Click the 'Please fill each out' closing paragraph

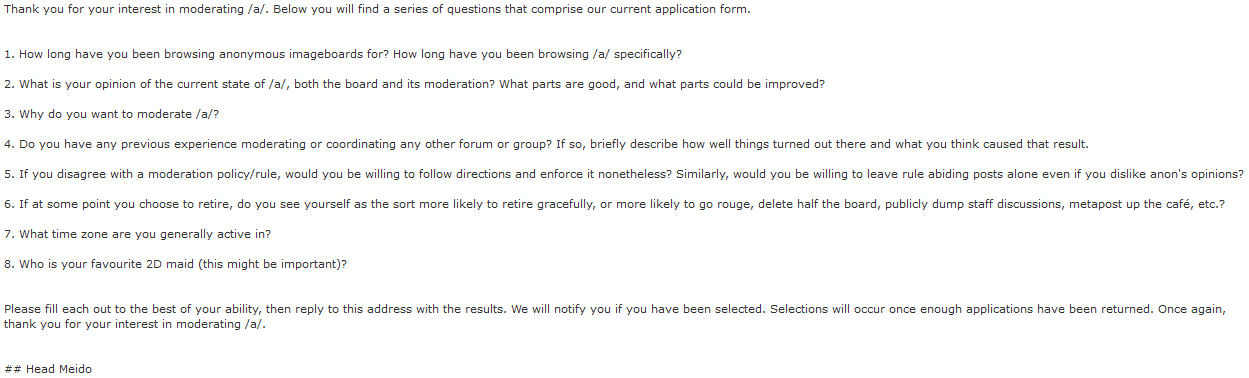[615, 317]
